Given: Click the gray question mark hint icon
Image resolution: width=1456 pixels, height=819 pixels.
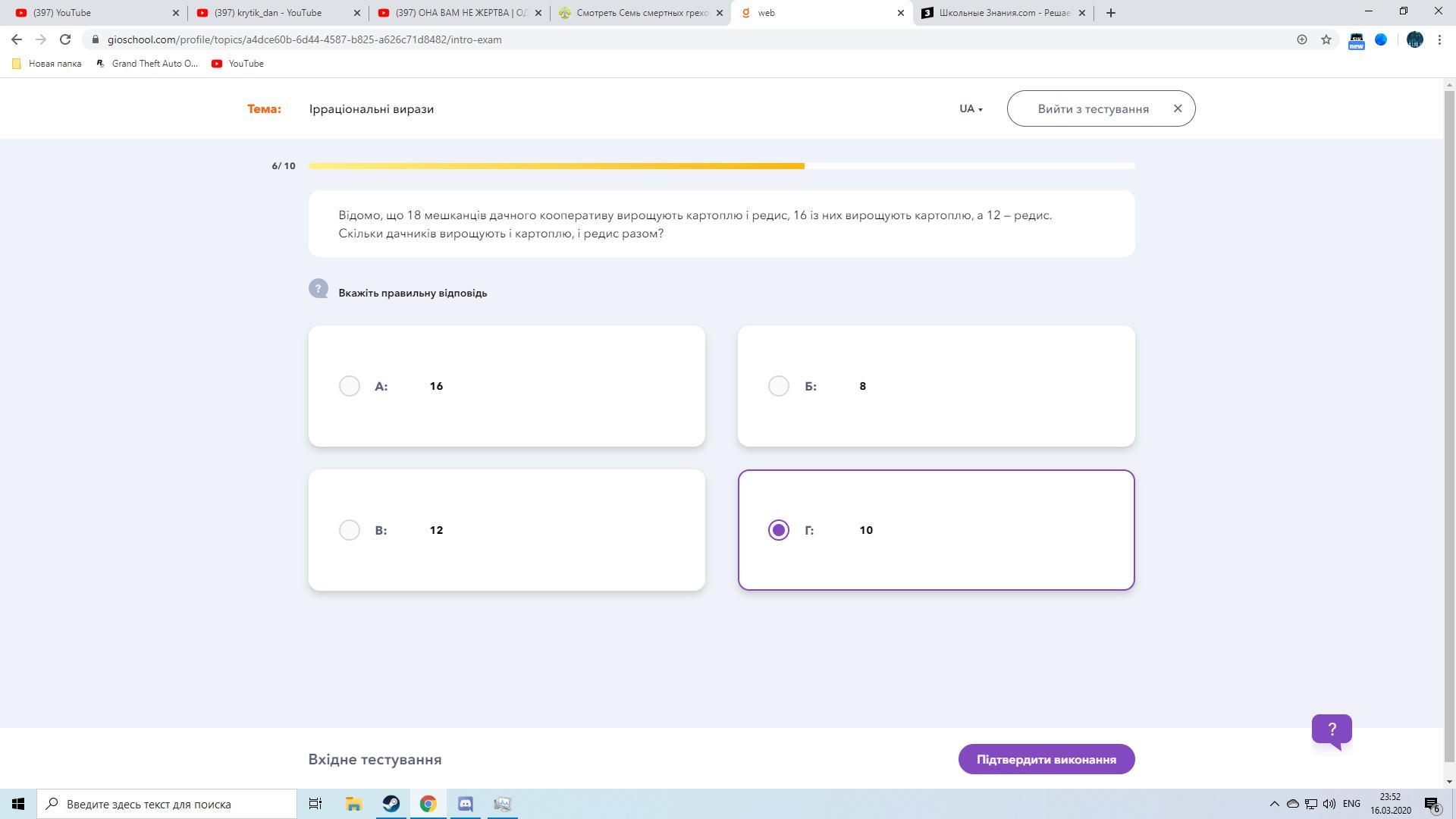Looking at the screenshot, I should tap(318, 289).
